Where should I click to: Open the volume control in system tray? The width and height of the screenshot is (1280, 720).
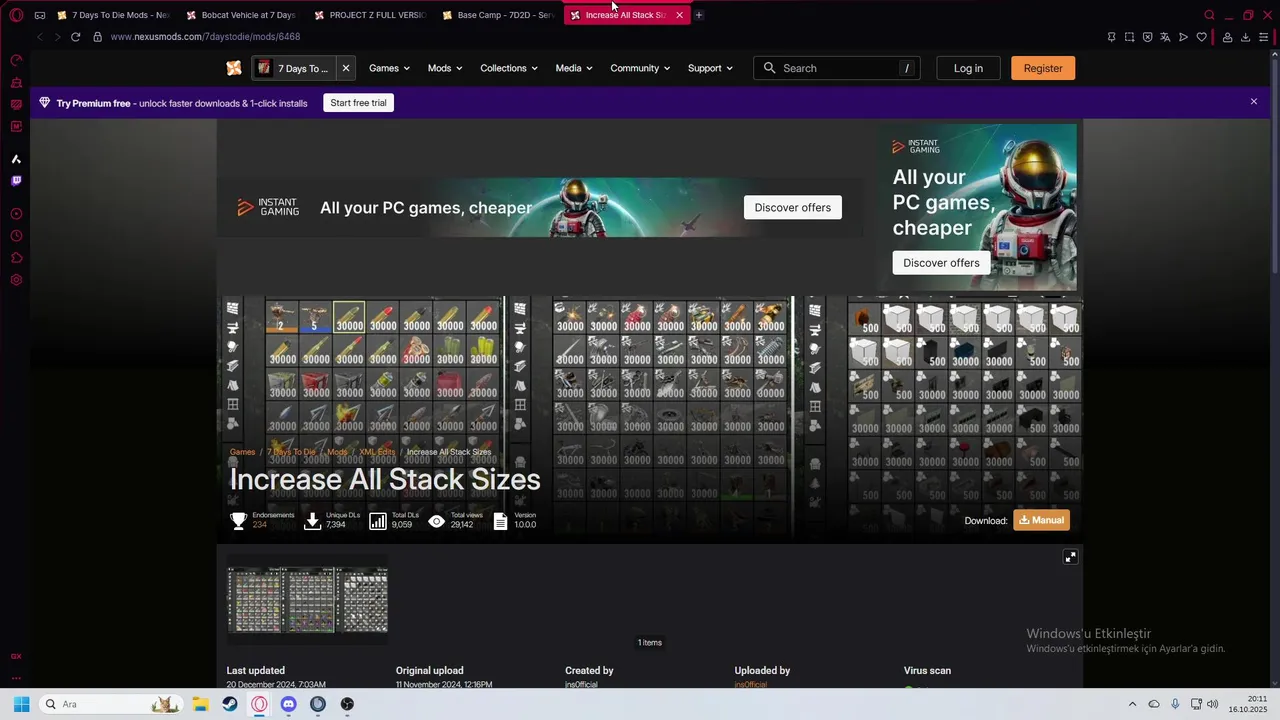(x=1213, y=704)
